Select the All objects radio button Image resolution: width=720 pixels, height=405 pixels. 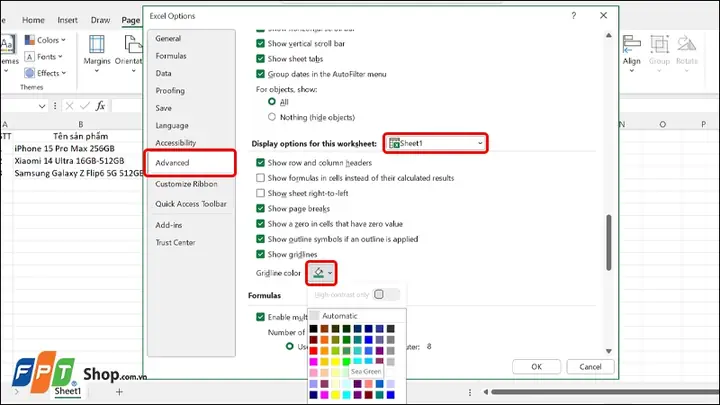(272, 102)
